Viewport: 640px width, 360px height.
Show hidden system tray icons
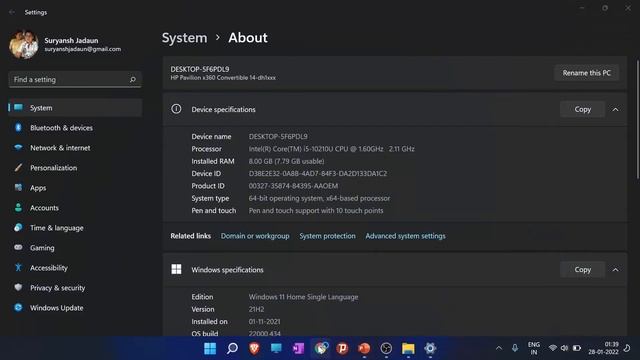point(499,348)
